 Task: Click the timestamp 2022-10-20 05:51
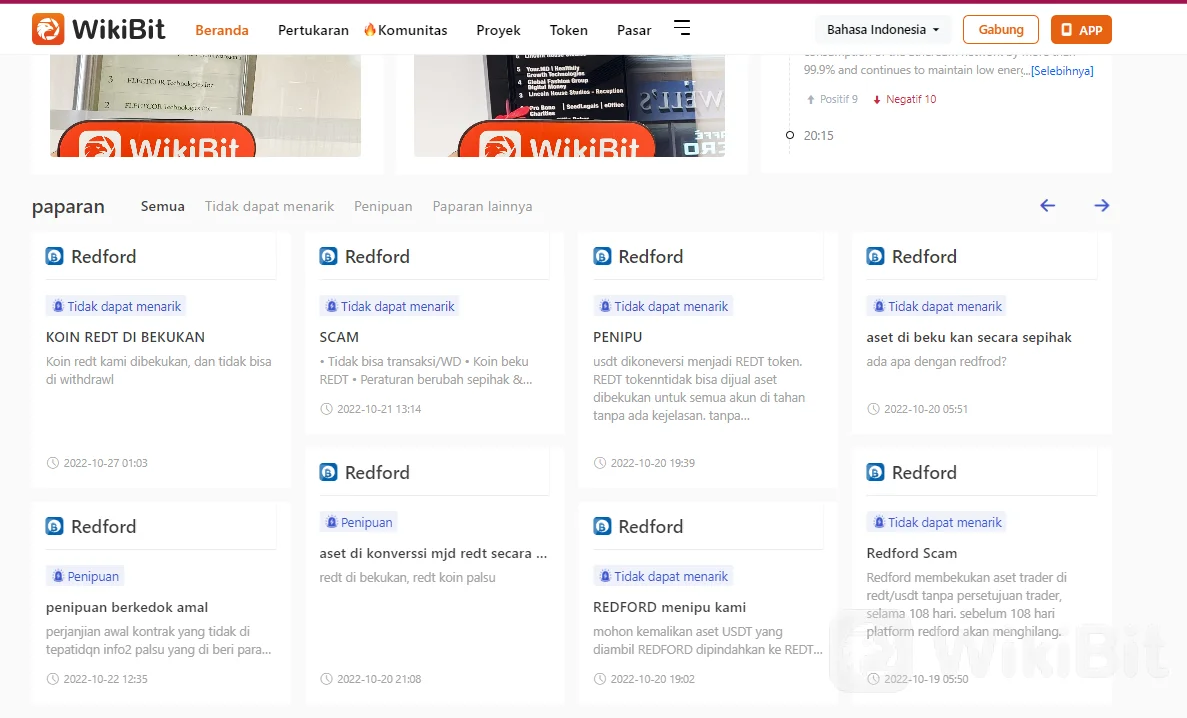coord(926,409)
